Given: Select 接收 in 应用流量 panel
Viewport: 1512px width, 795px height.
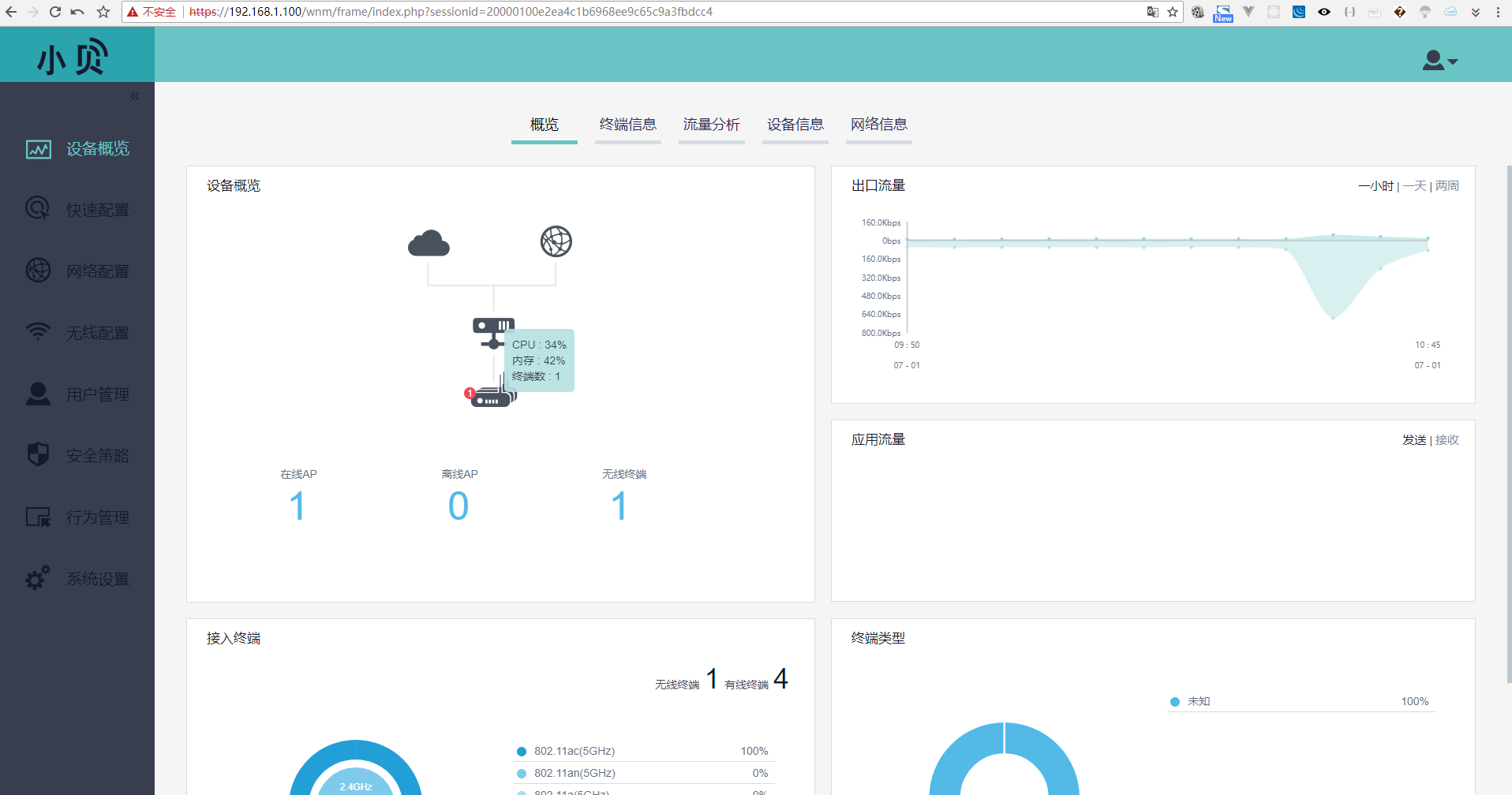Looking at the screenshot, I should pyautogui.click(x=1447, y=440).
